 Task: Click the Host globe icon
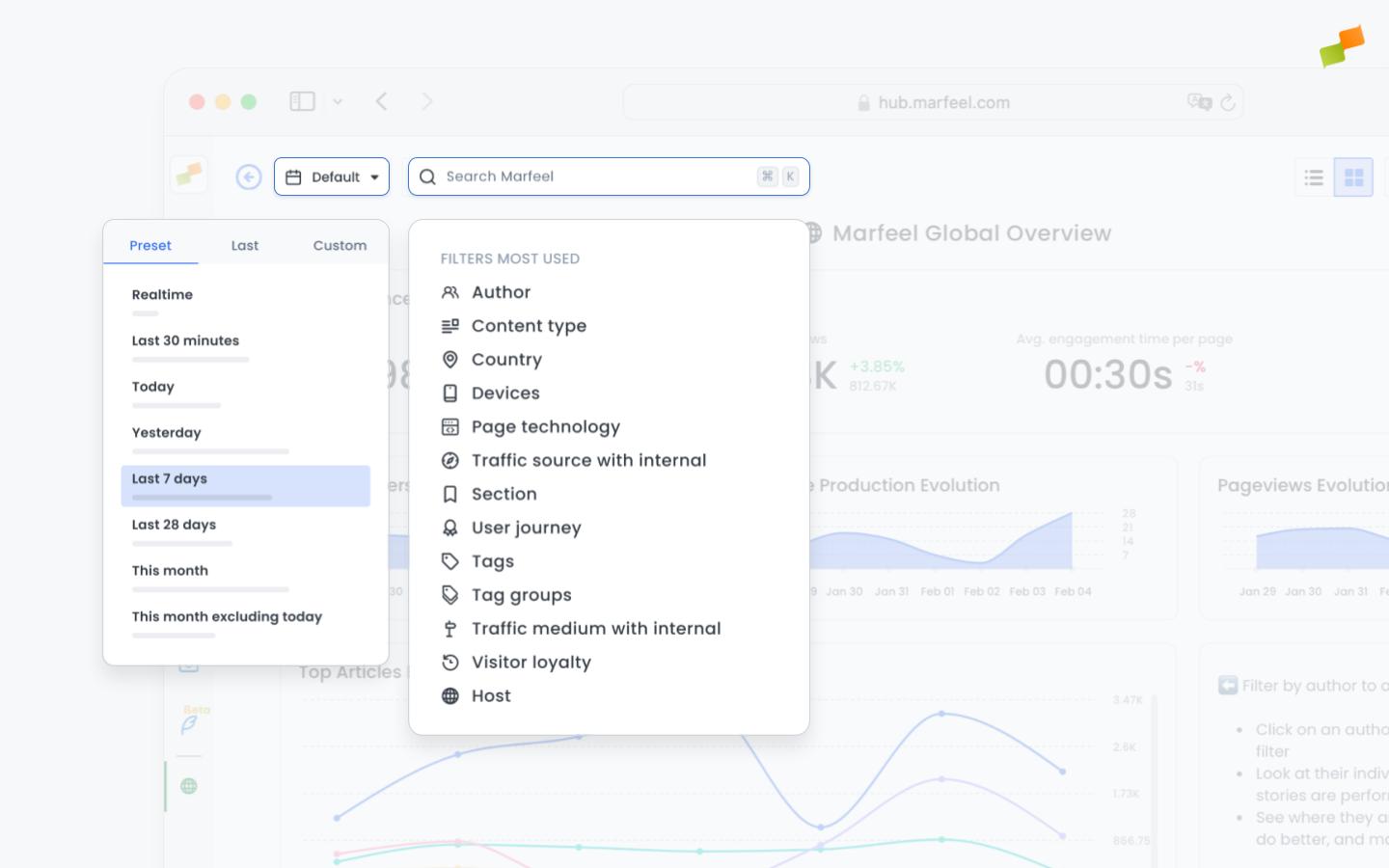pyautogui.click(x=450, y=695)
